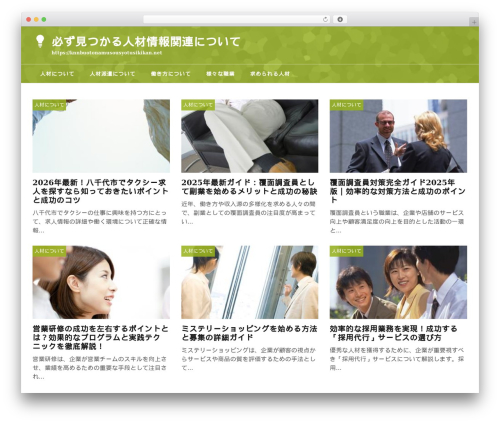Open article 営業研修の成功を左右するポイント

[100, 338]
